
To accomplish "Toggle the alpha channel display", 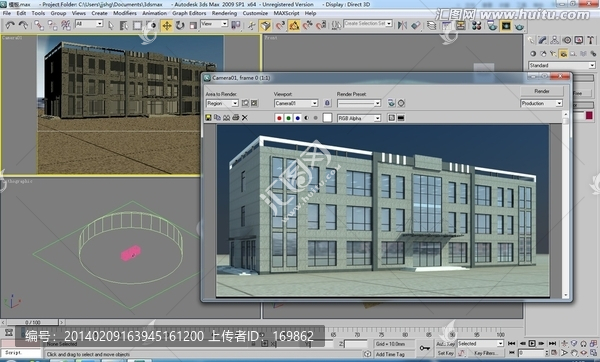I will (307, 118).
